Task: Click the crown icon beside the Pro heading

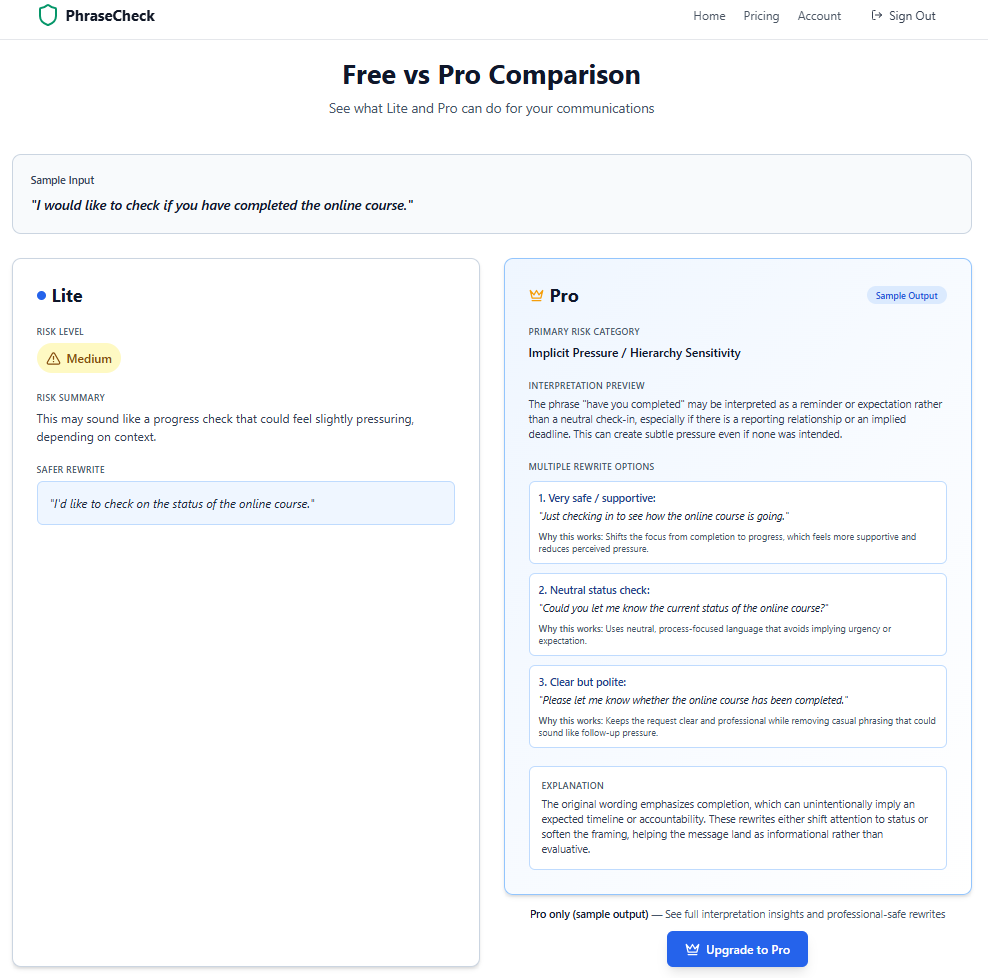Action: point(535,295)
